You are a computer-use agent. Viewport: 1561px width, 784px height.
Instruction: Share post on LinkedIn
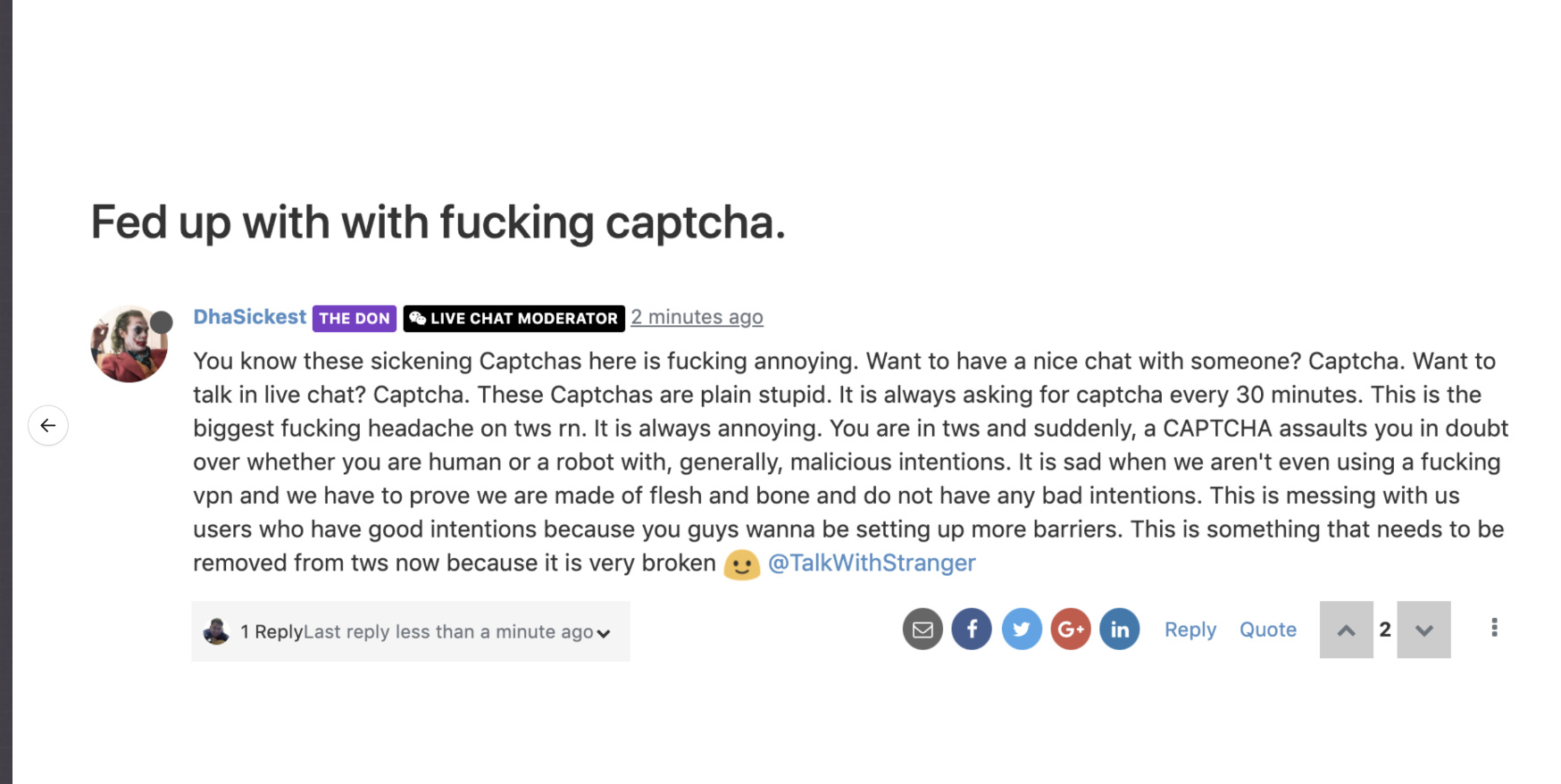pos(1120,630)
